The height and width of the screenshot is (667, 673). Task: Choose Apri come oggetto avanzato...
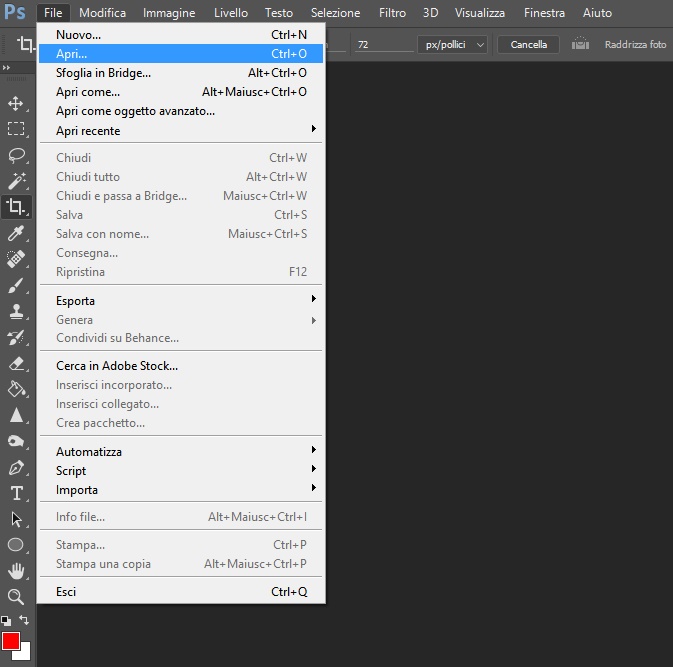pos(181,111)
